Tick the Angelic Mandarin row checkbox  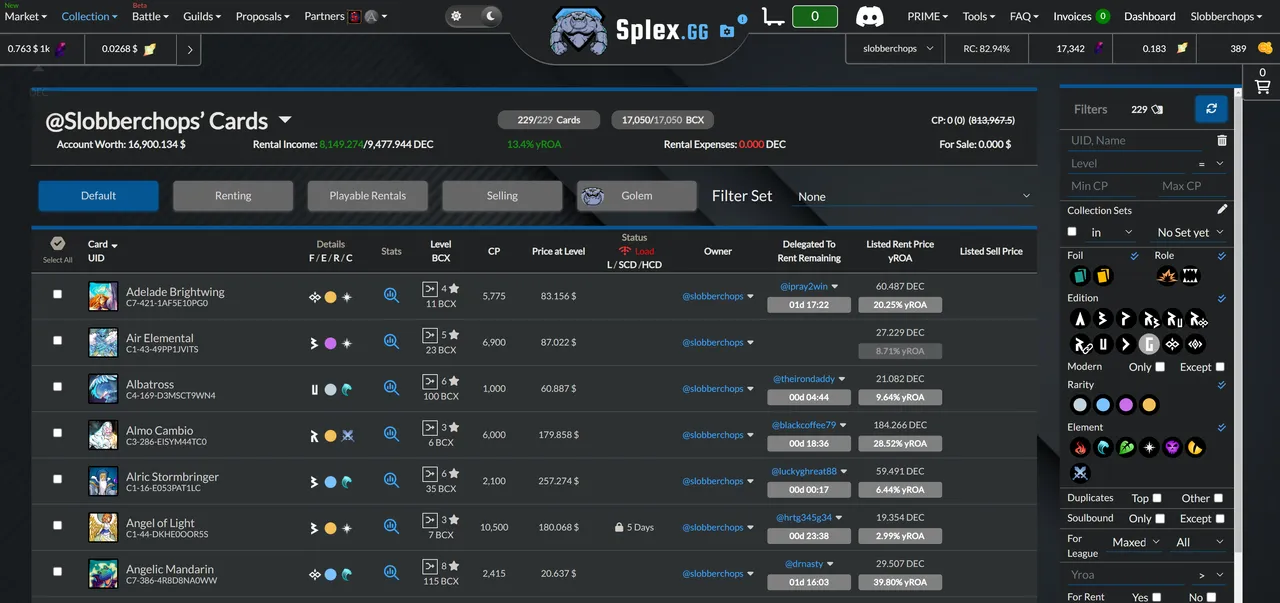(x=57, y=572)
